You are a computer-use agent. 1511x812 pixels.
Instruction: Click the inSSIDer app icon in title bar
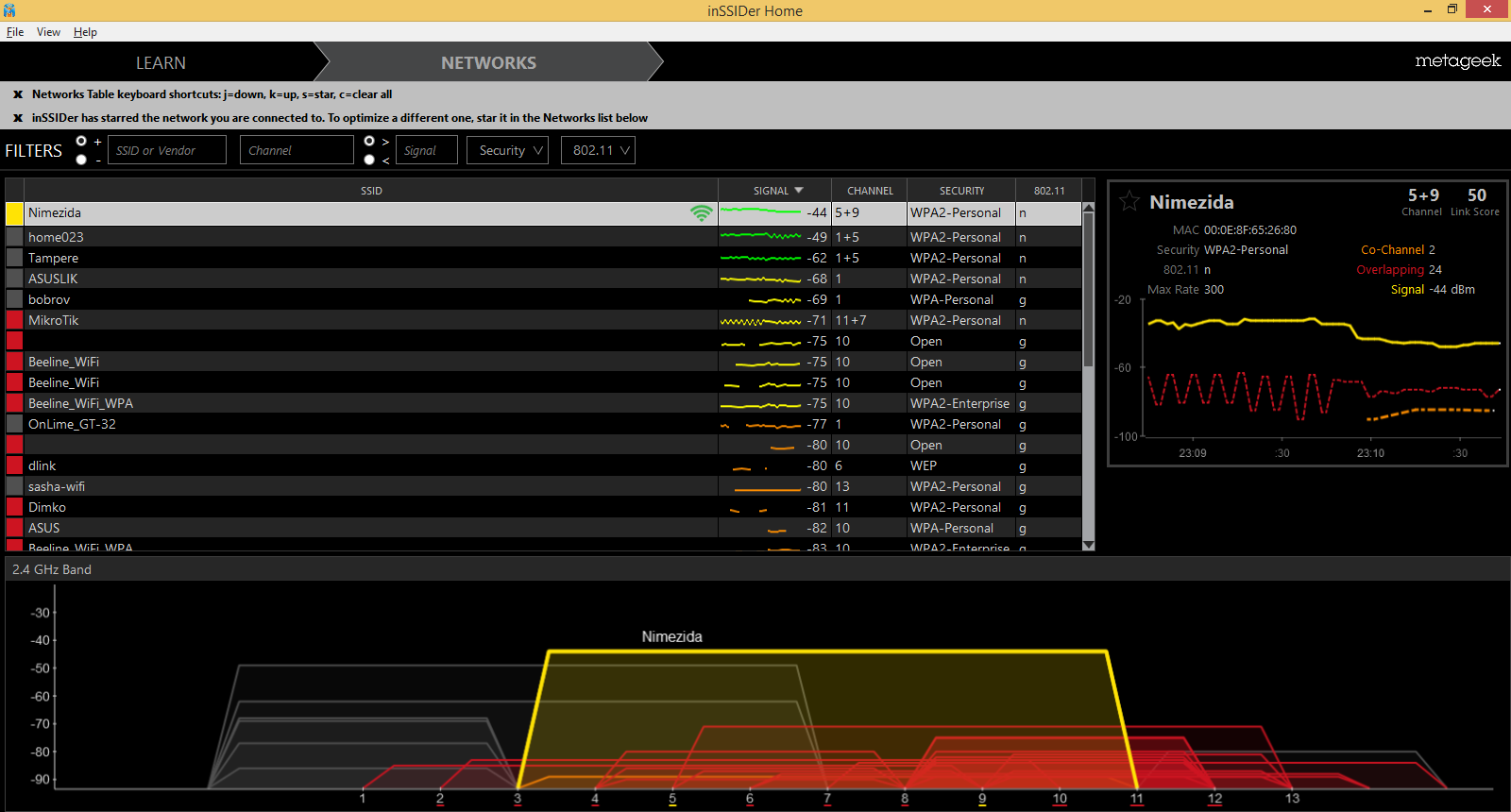pos(9,10)
